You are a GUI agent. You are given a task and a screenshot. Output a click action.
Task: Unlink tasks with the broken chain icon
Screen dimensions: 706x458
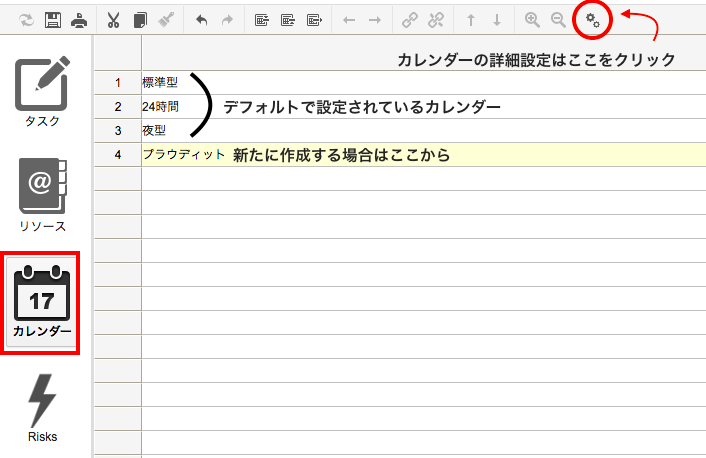pyautogui.click(x=436, y=20)
